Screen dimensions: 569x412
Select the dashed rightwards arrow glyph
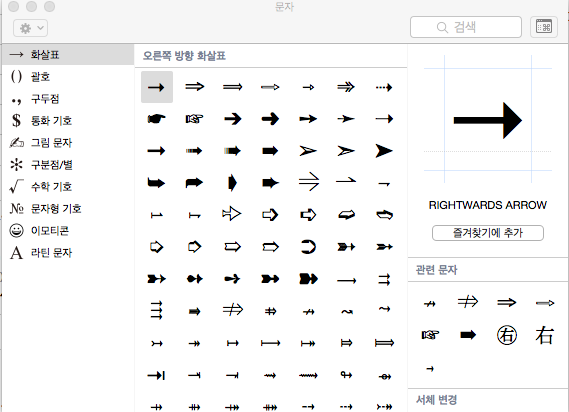point(384,87)
